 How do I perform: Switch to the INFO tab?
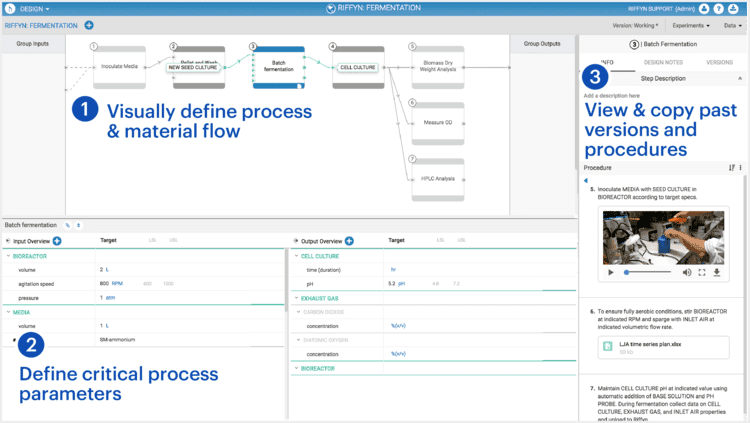(607, 62)
